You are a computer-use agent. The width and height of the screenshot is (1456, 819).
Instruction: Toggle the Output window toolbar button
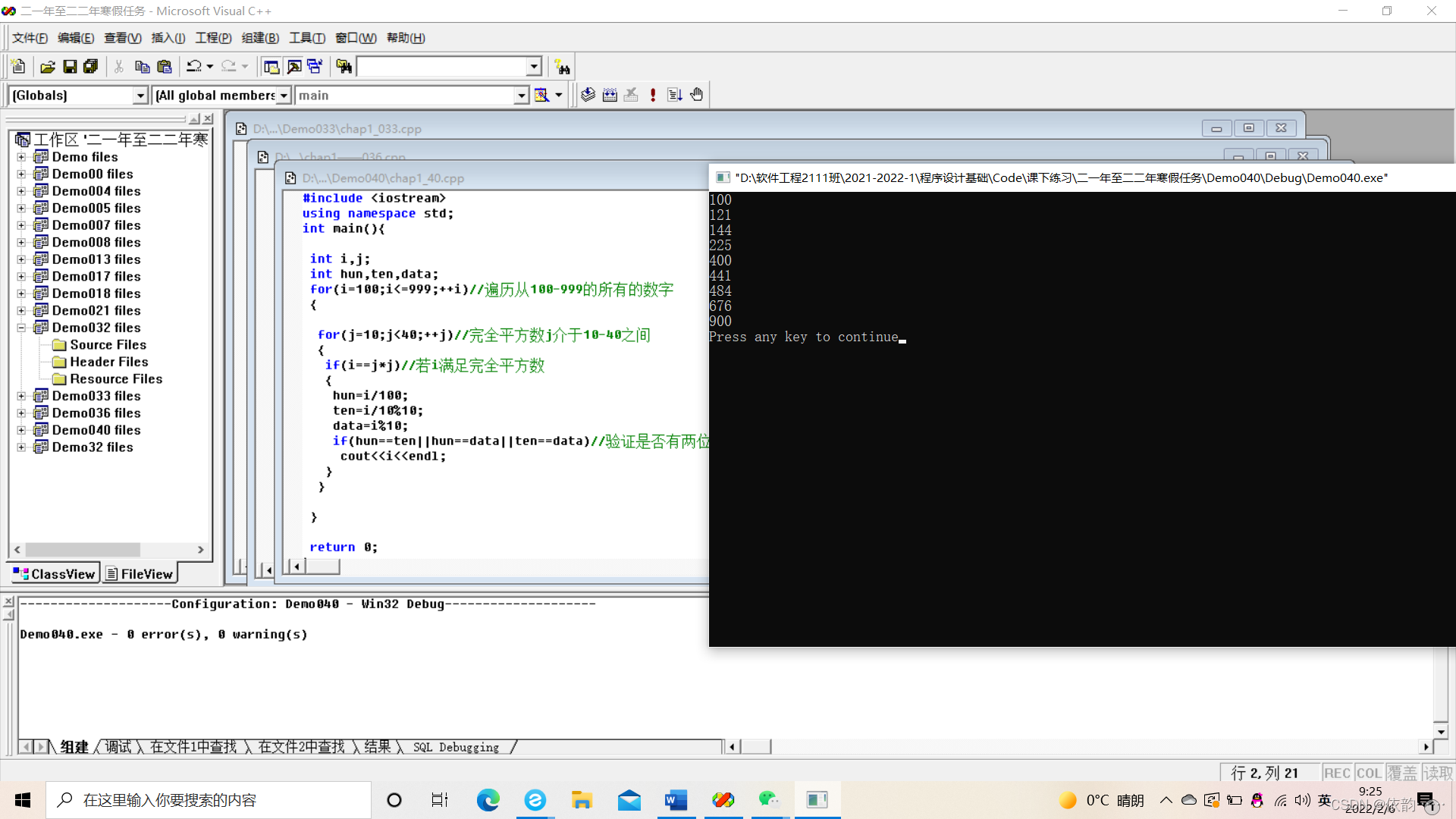coord(293,67)
